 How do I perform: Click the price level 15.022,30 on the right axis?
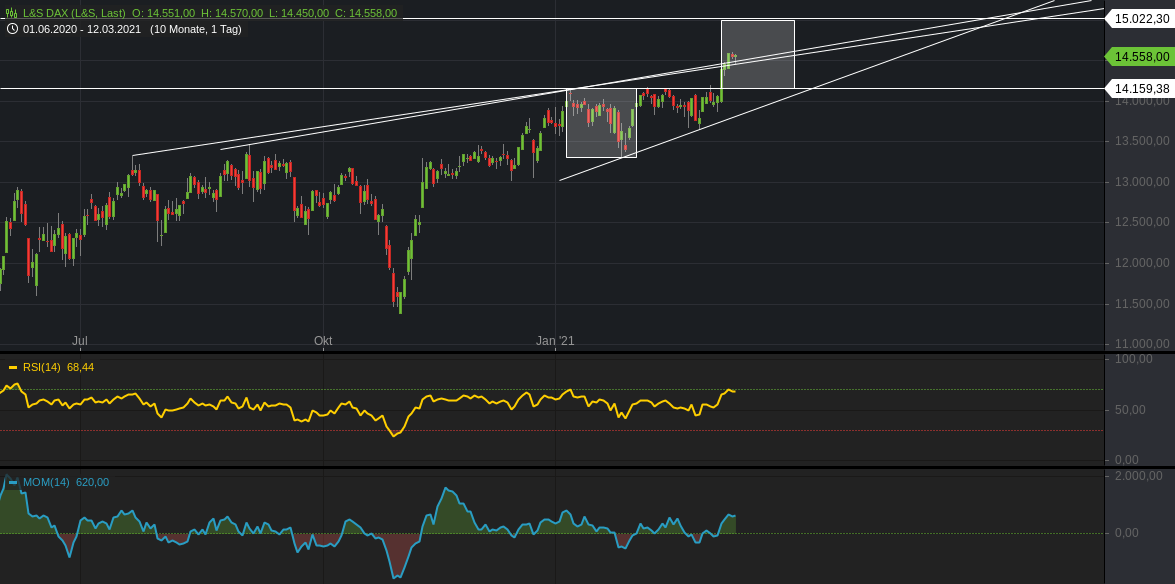coord(1140,17)
